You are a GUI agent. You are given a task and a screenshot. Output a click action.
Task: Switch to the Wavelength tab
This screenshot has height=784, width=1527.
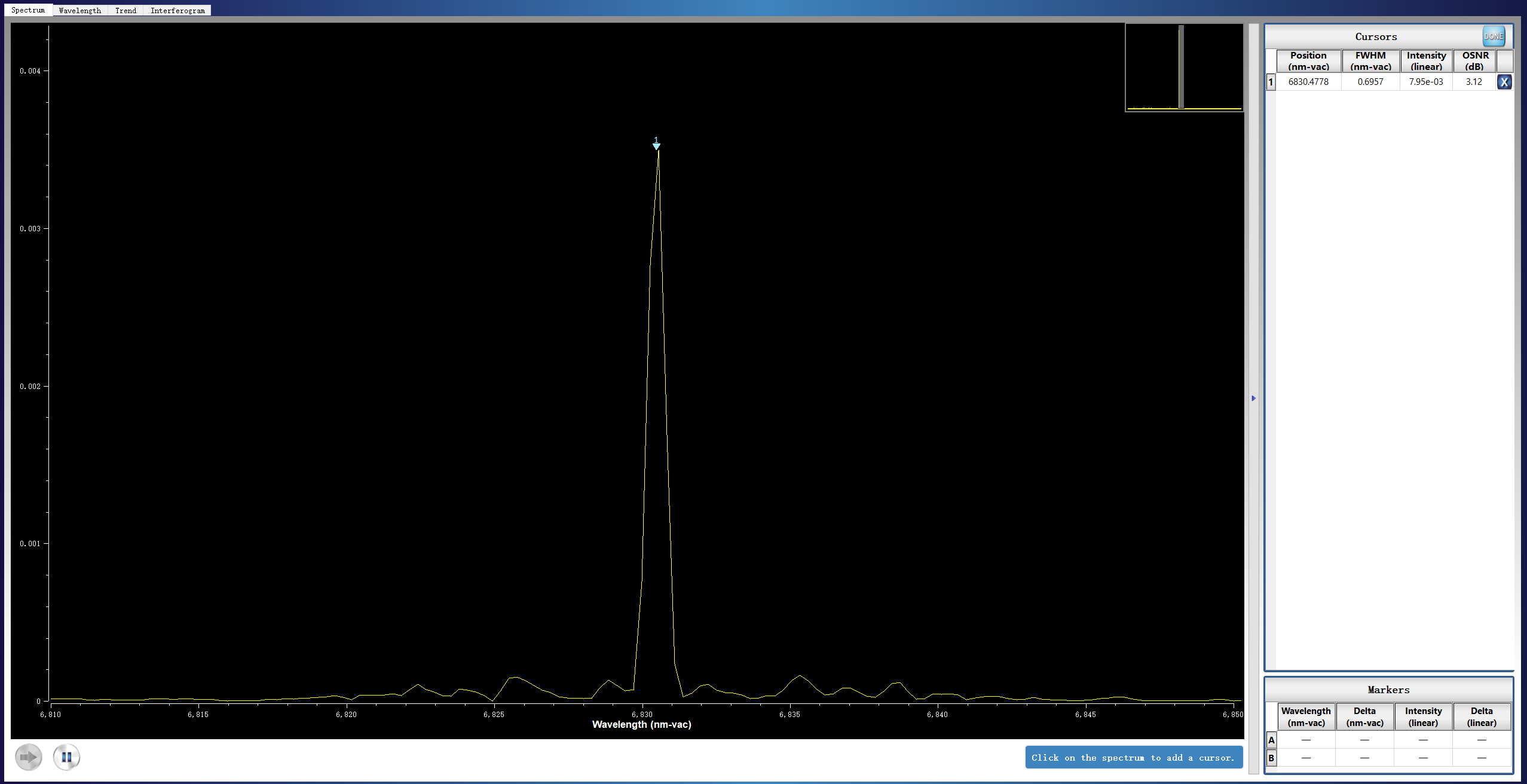point(80,10)
